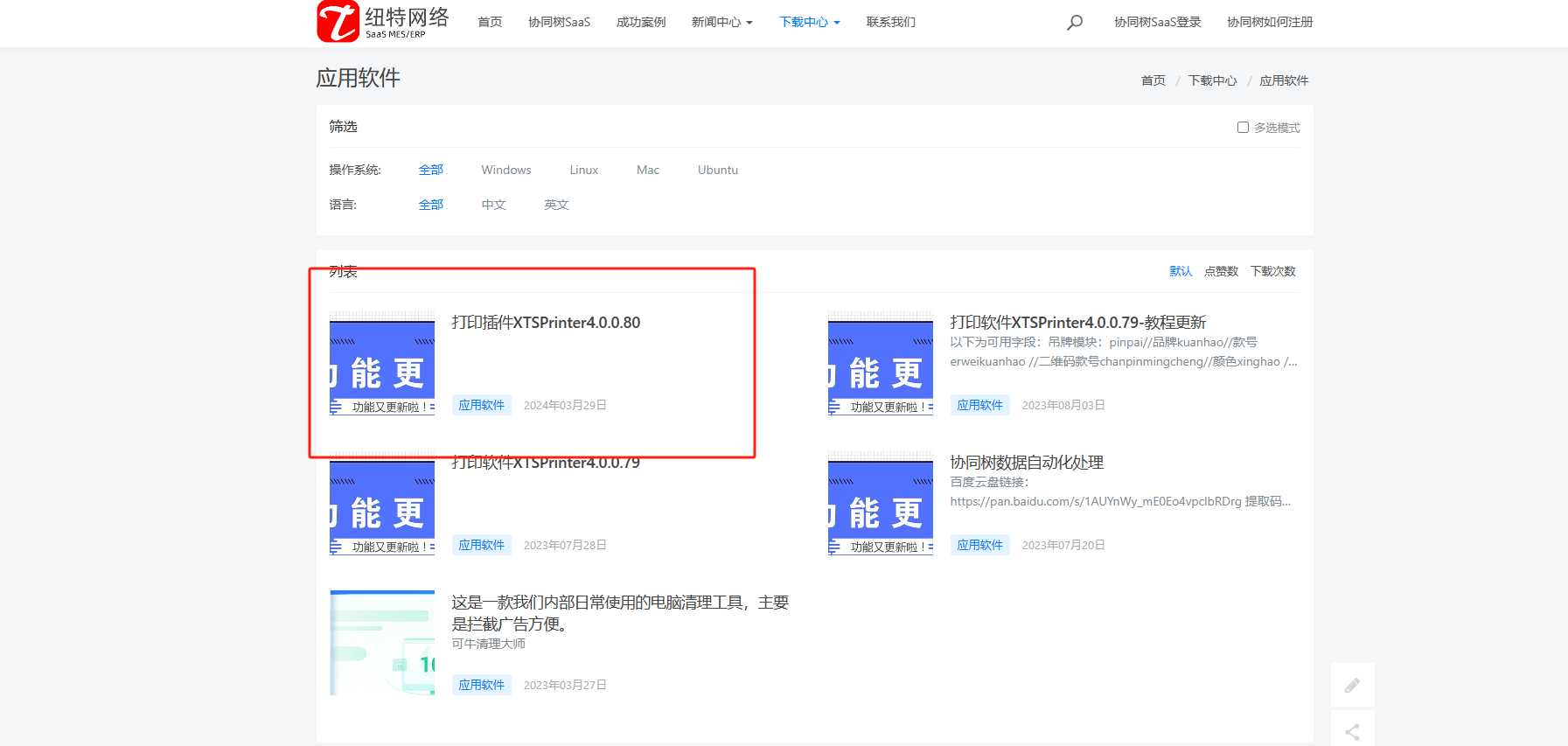Click the pencil edit floating icon

pos(1352,685)
